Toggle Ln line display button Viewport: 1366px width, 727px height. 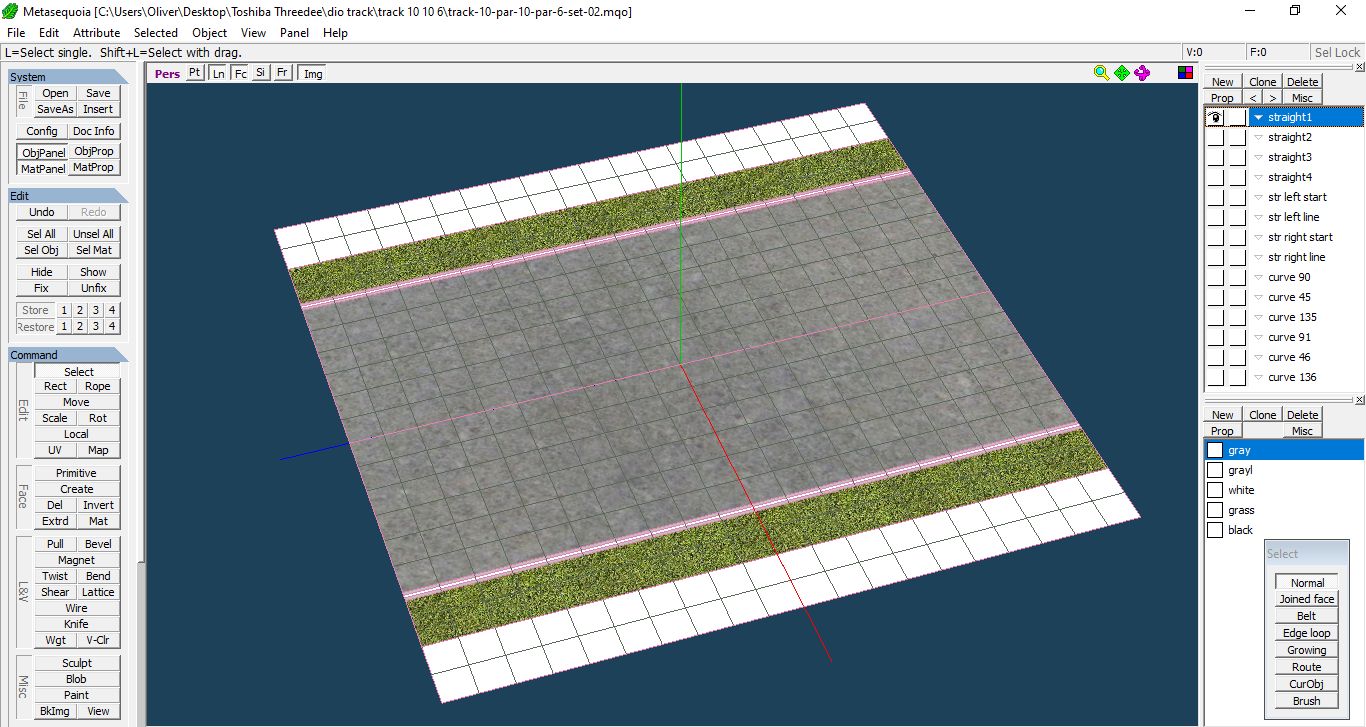218,73
